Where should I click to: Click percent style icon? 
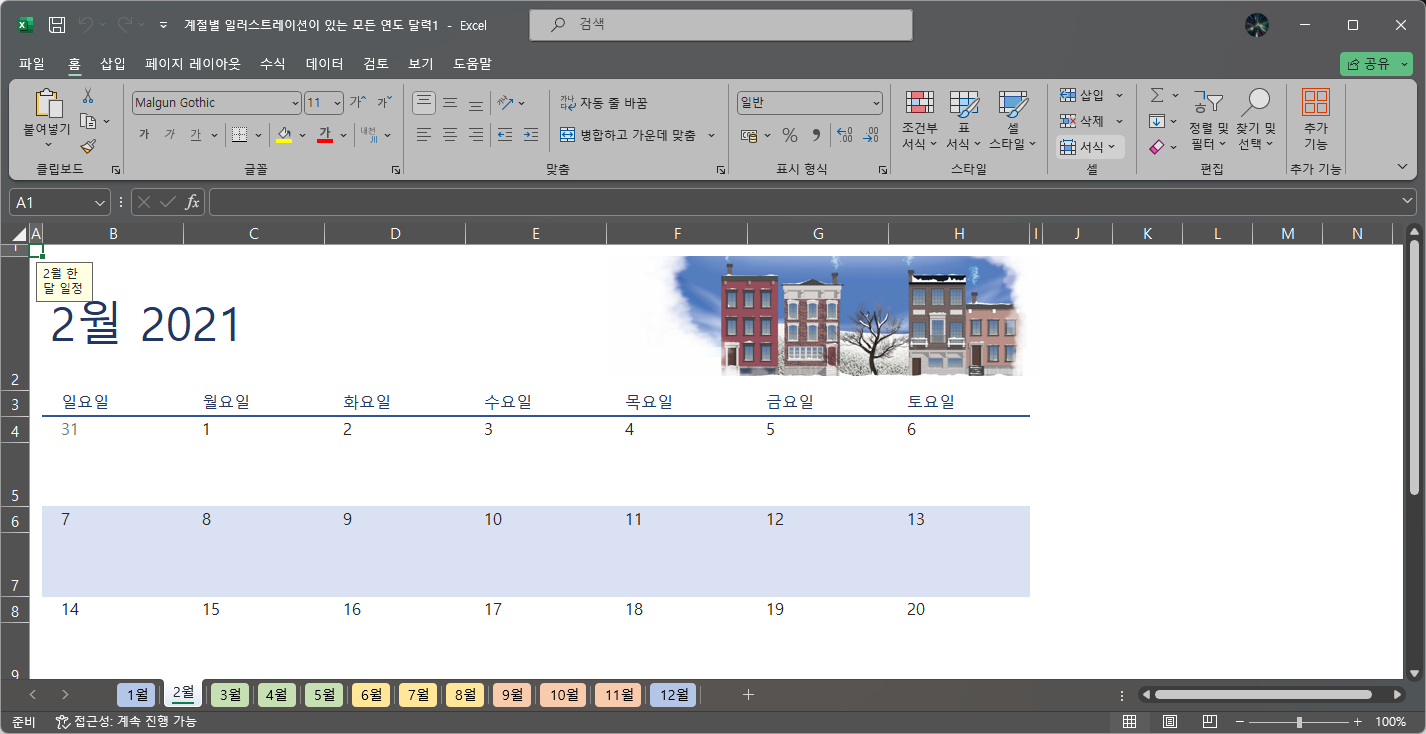pyautogui.click(x=789, y=135)
